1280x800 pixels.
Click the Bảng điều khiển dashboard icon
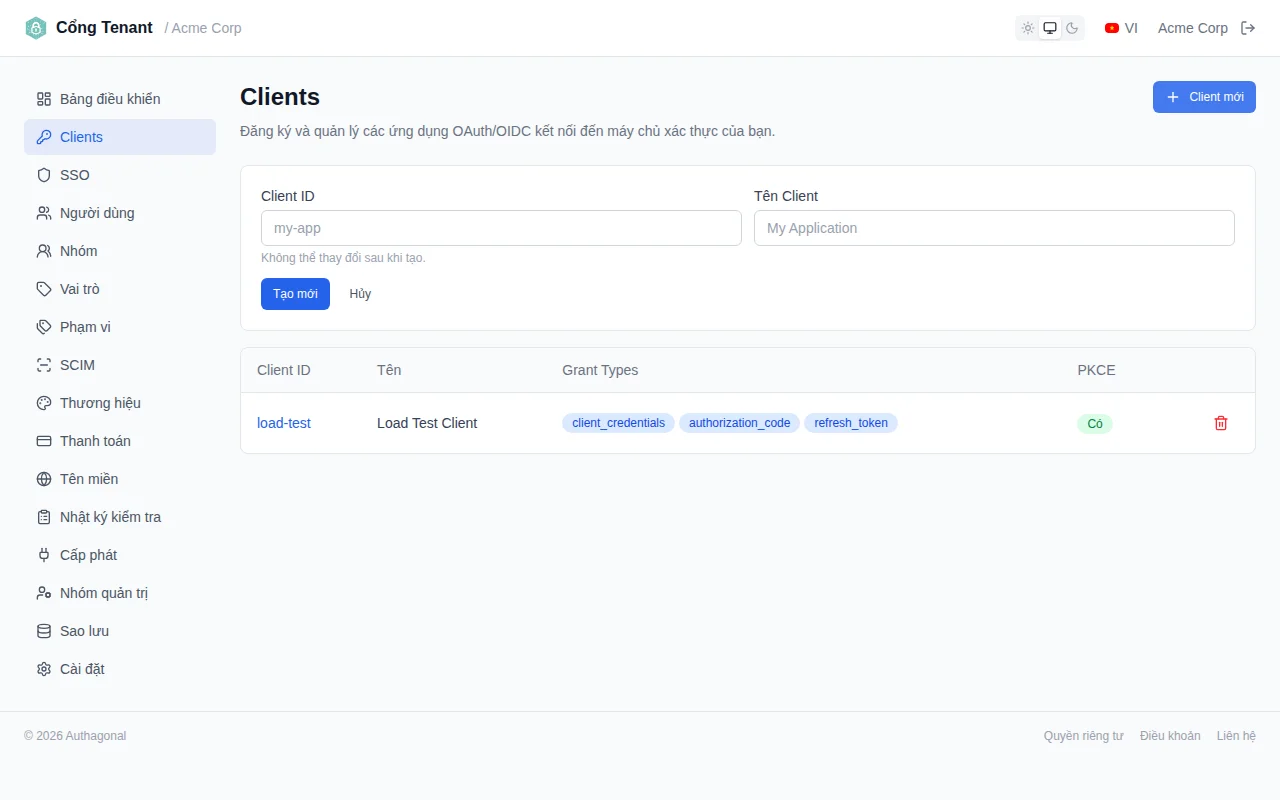[x=44, y=99]
